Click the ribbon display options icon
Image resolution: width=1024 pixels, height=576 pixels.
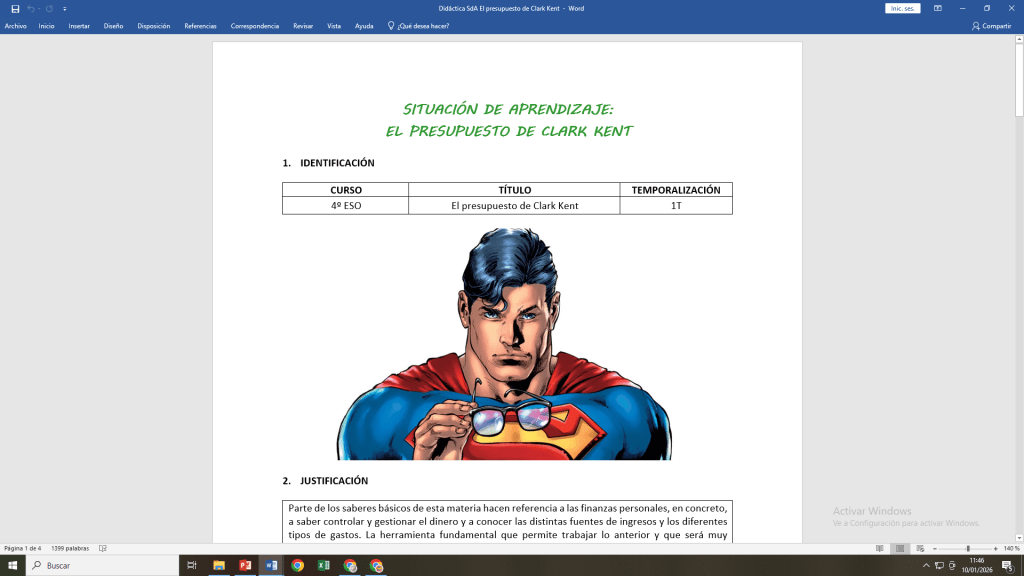[x=937, y=8]
